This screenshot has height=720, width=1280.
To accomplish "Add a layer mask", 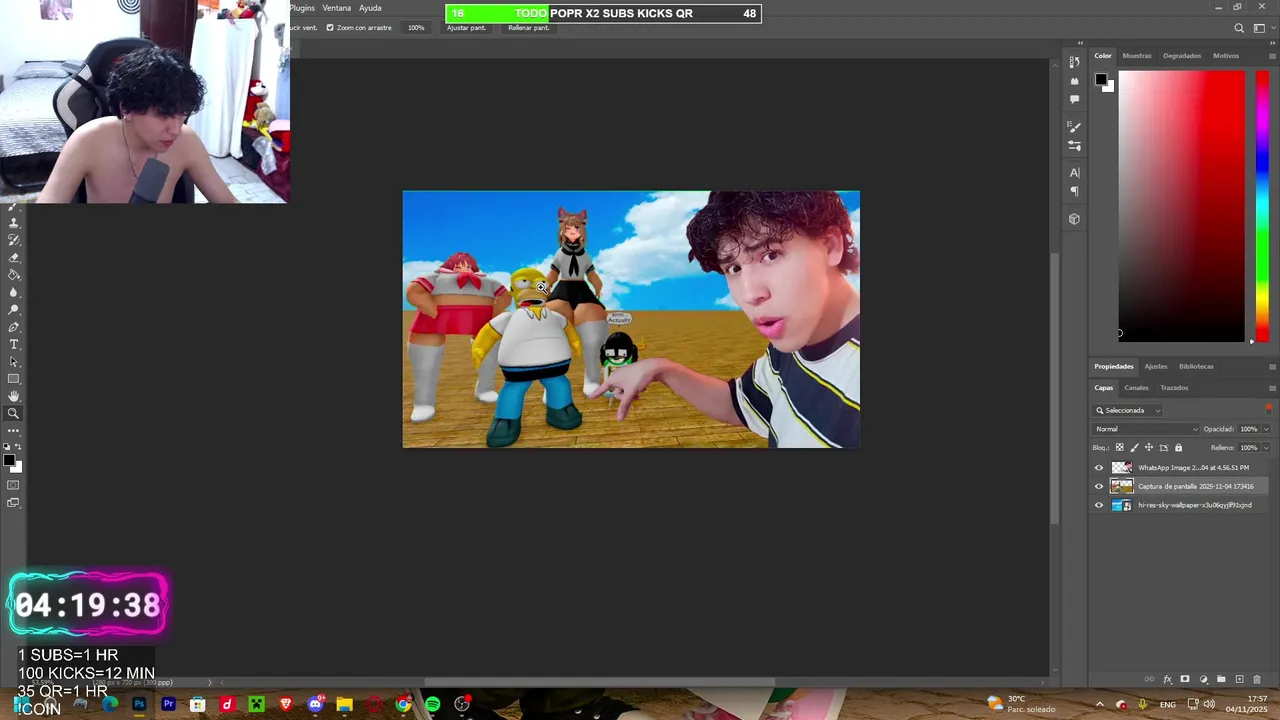I will tap(1185, 679).
